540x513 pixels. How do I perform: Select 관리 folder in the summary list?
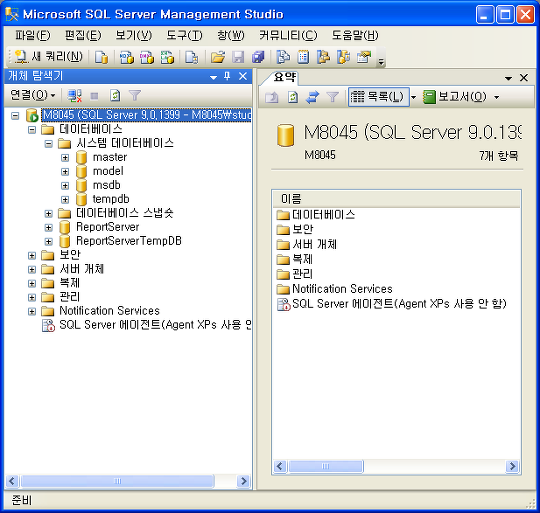click(302, 274)
